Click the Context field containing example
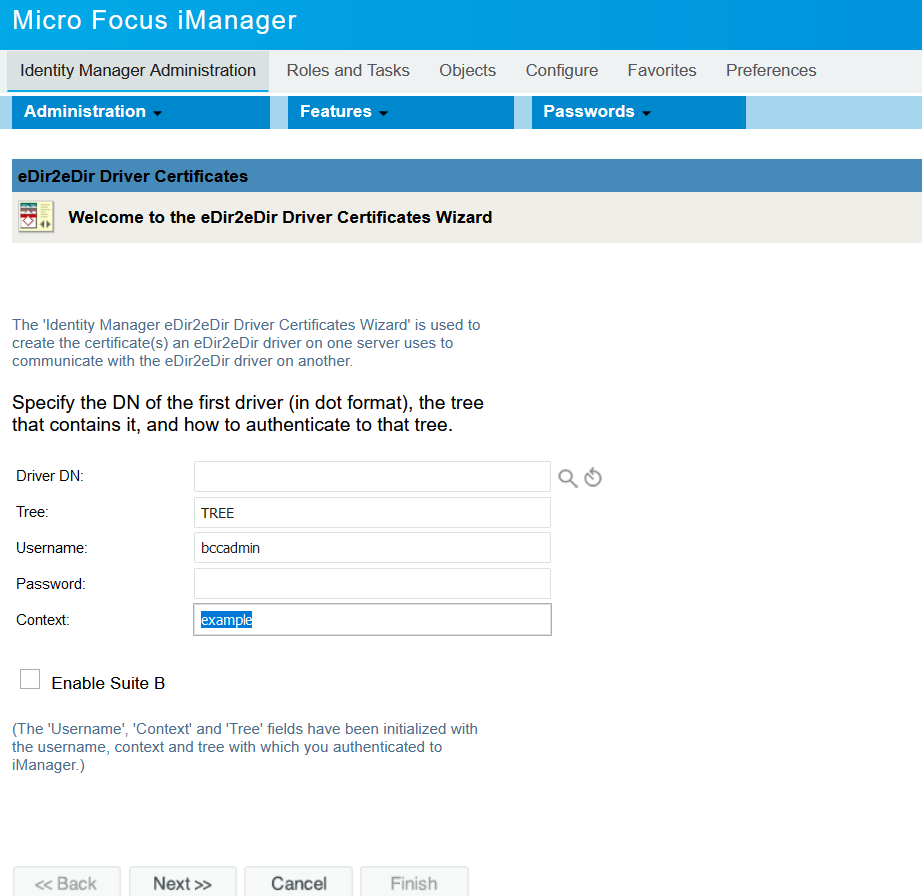Viewport: 922px width, 896px height. 372,620
